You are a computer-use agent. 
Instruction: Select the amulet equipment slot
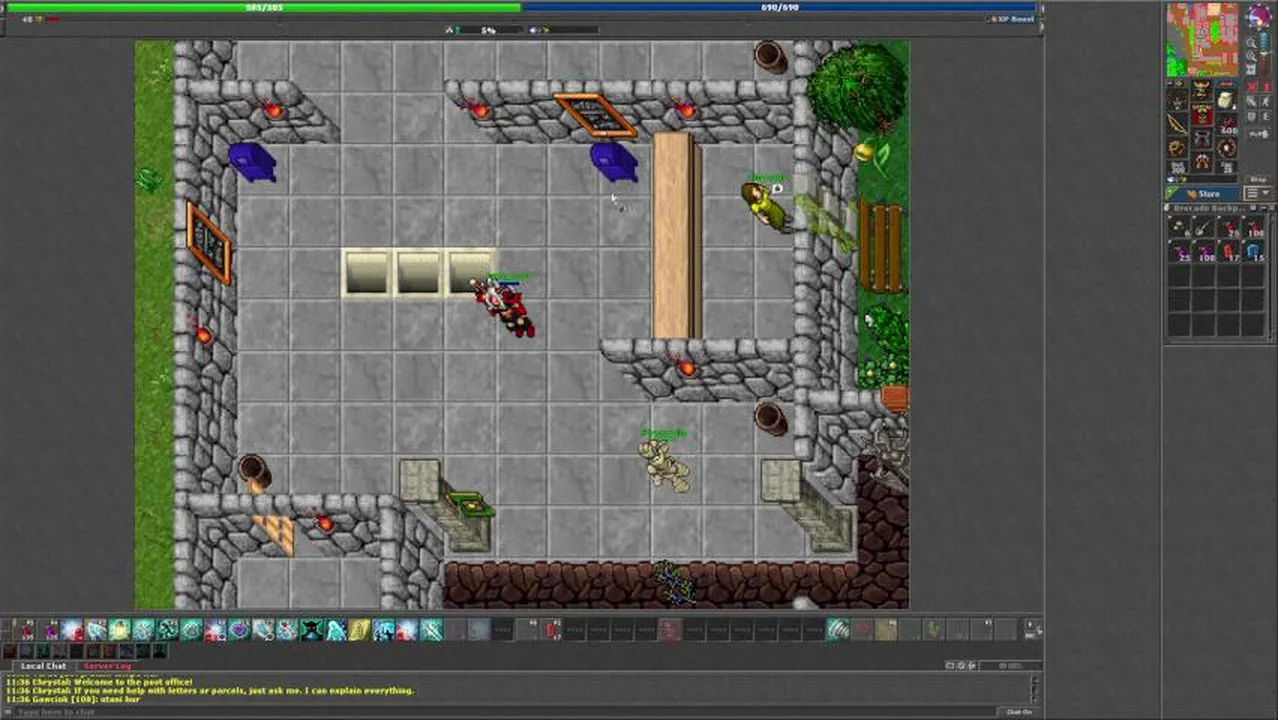click(x=1178, y=102)
